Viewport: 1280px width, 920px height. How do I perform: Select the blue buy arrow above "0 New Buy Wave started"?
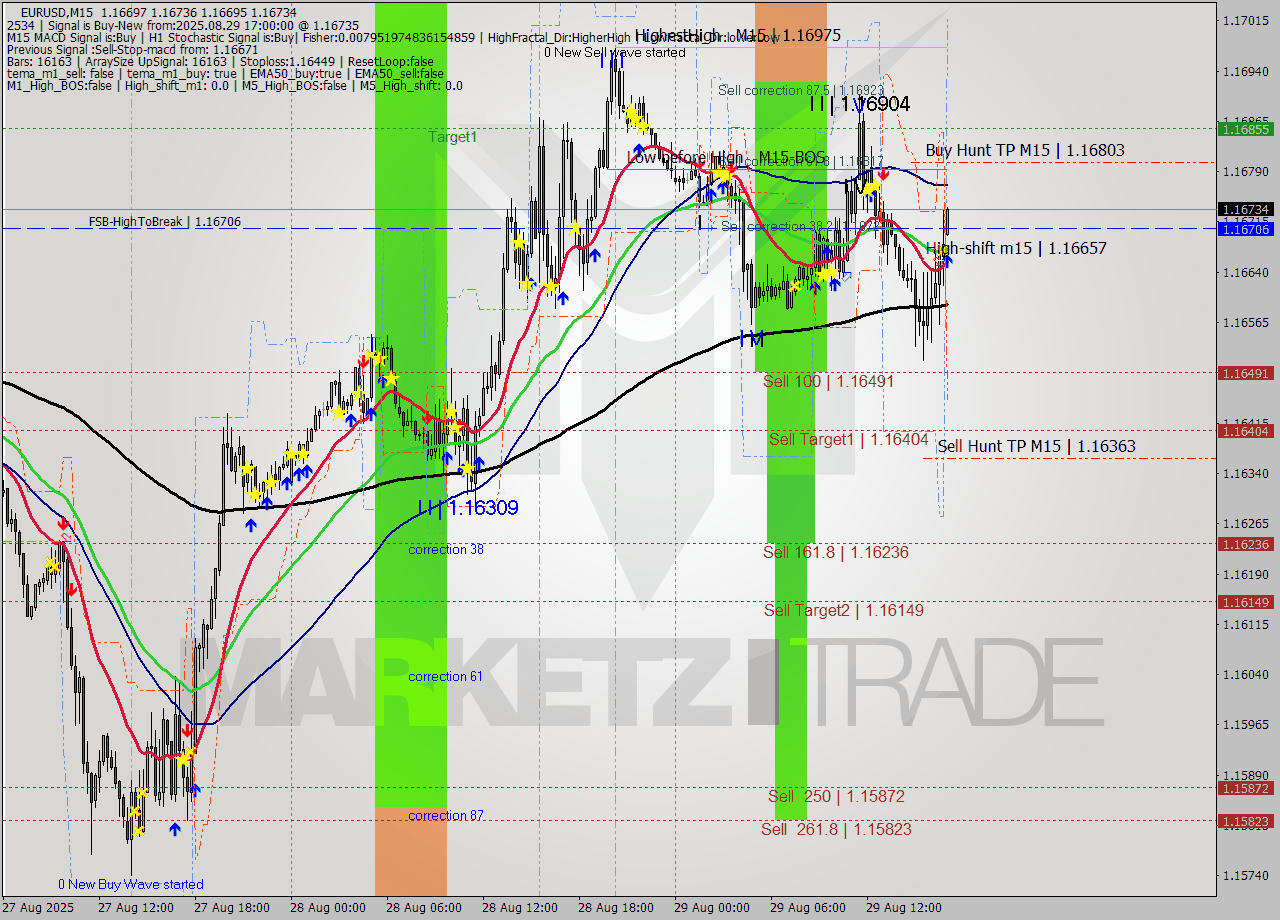coord(175,829)
